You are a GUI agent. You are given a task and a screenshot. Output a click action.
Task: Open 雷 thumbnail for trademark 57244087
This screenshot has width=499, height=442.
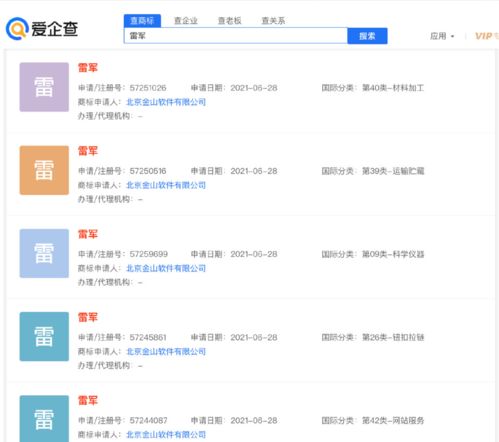coord(44,419)
